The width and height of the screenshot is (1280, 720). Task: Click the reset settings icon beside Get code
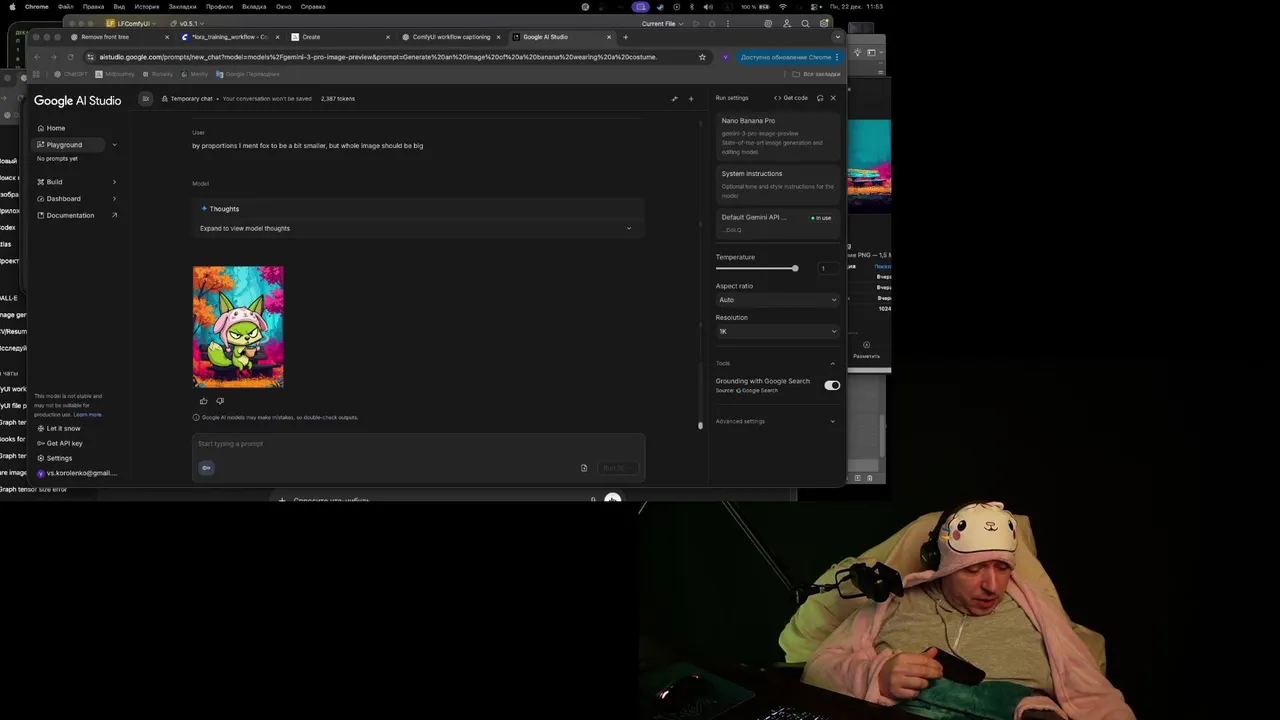[820, 98]
